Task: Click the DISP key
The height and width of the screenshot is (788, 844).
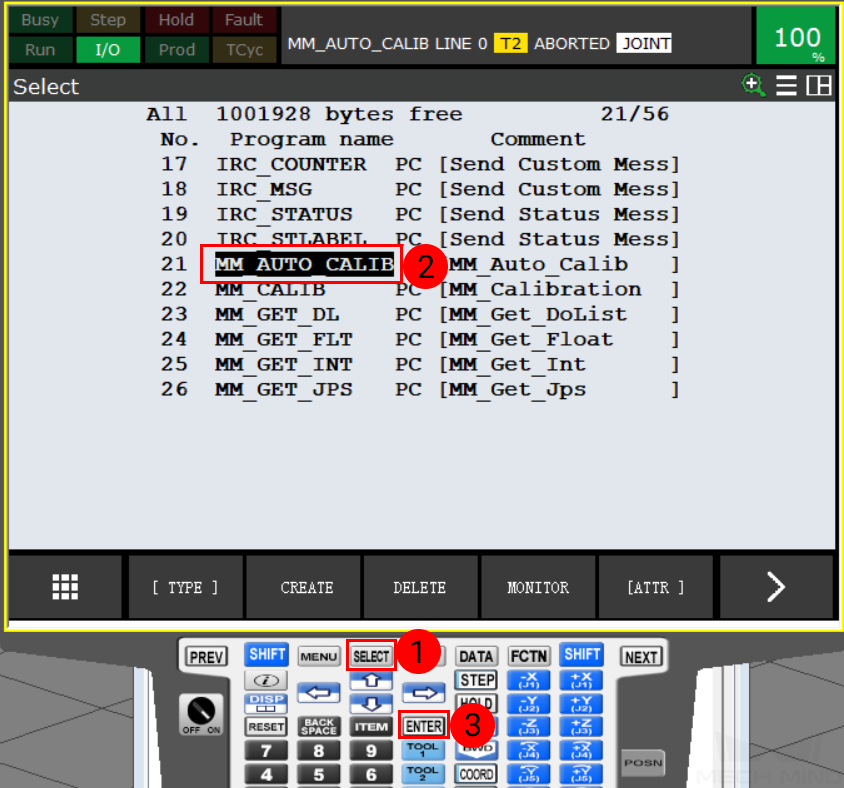Action: [x=266, y=703]
